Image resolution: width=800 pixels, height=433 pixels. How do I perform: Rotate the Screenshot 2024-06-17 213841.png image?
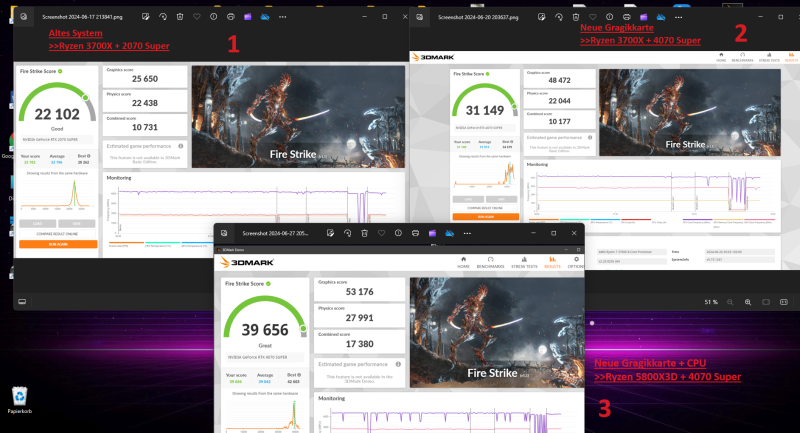(x=162, y=17)
